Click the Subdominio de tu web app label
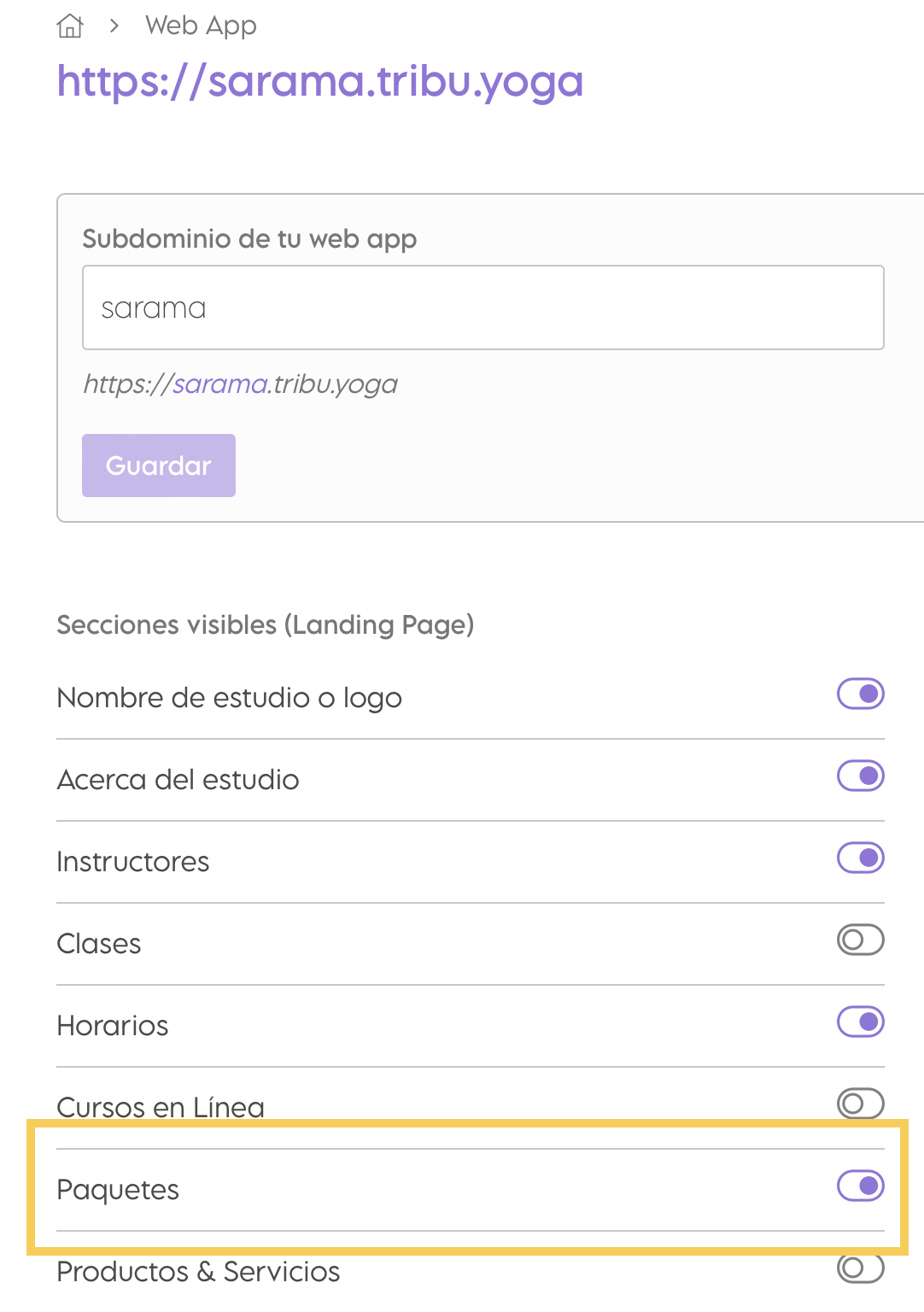 (249, 239)
